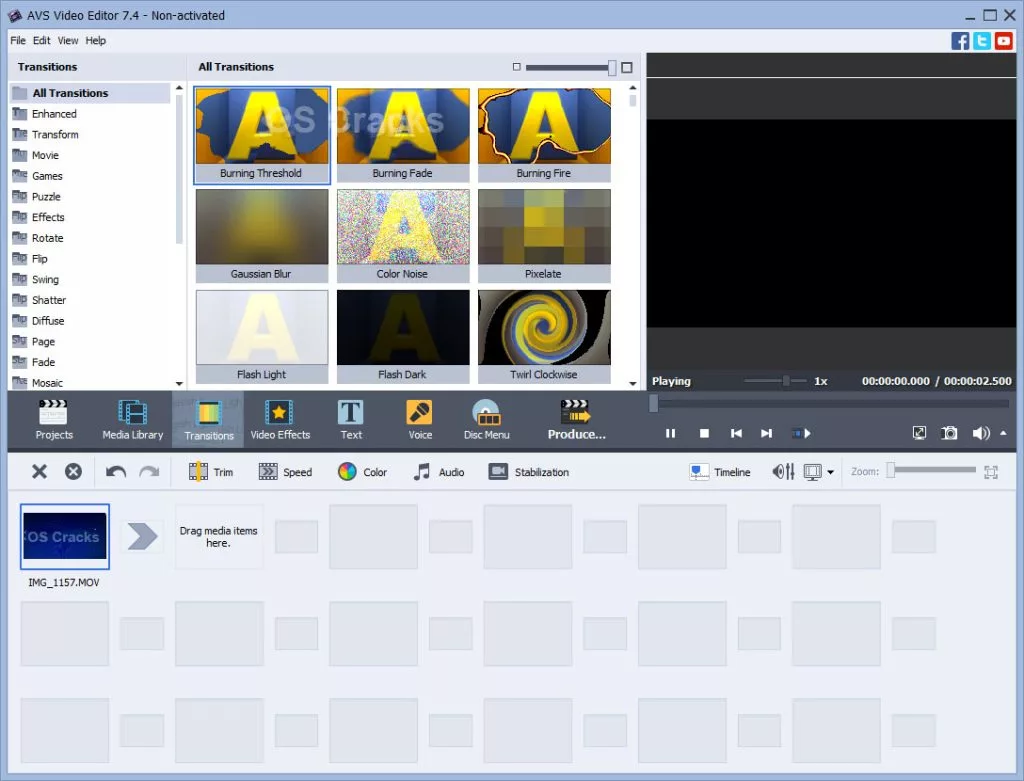Select the Gaussian Blur transition
The width and height of the screenshot is (1024, 781).
262,235
